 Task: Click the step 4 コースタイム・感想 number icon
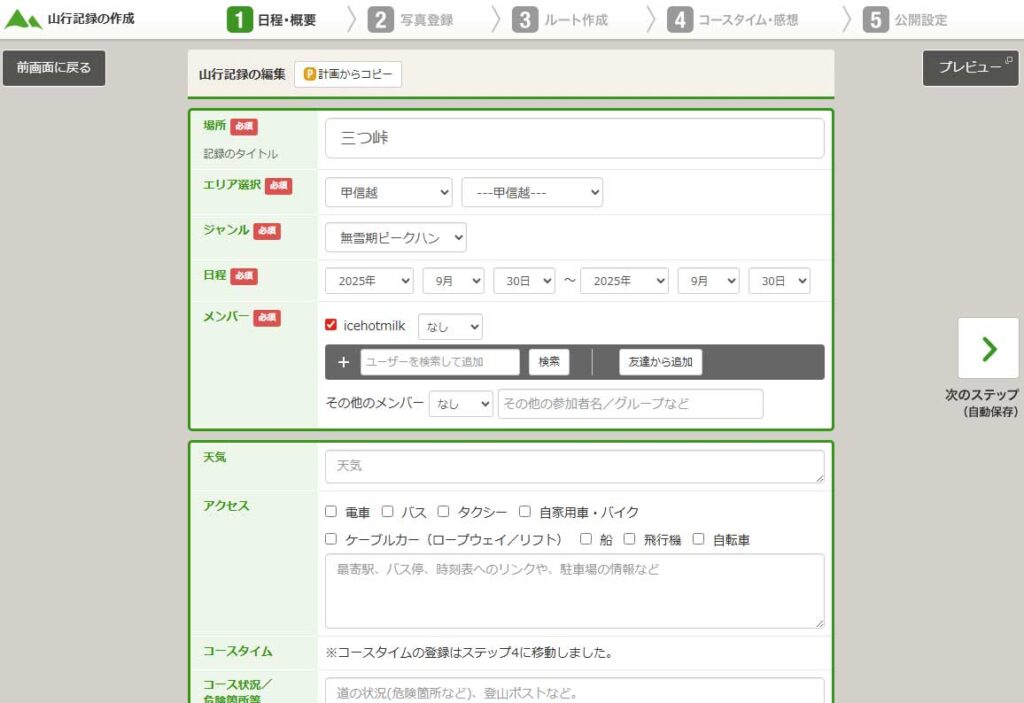(680, 20)
